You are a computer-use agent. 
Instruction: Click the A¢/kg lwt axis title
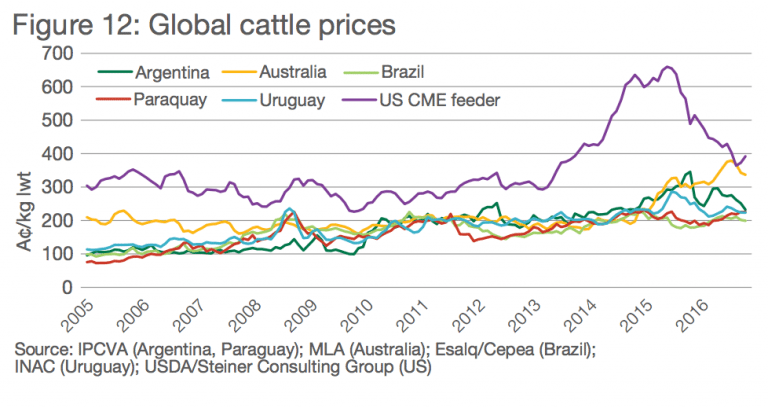tap(24, 211)
